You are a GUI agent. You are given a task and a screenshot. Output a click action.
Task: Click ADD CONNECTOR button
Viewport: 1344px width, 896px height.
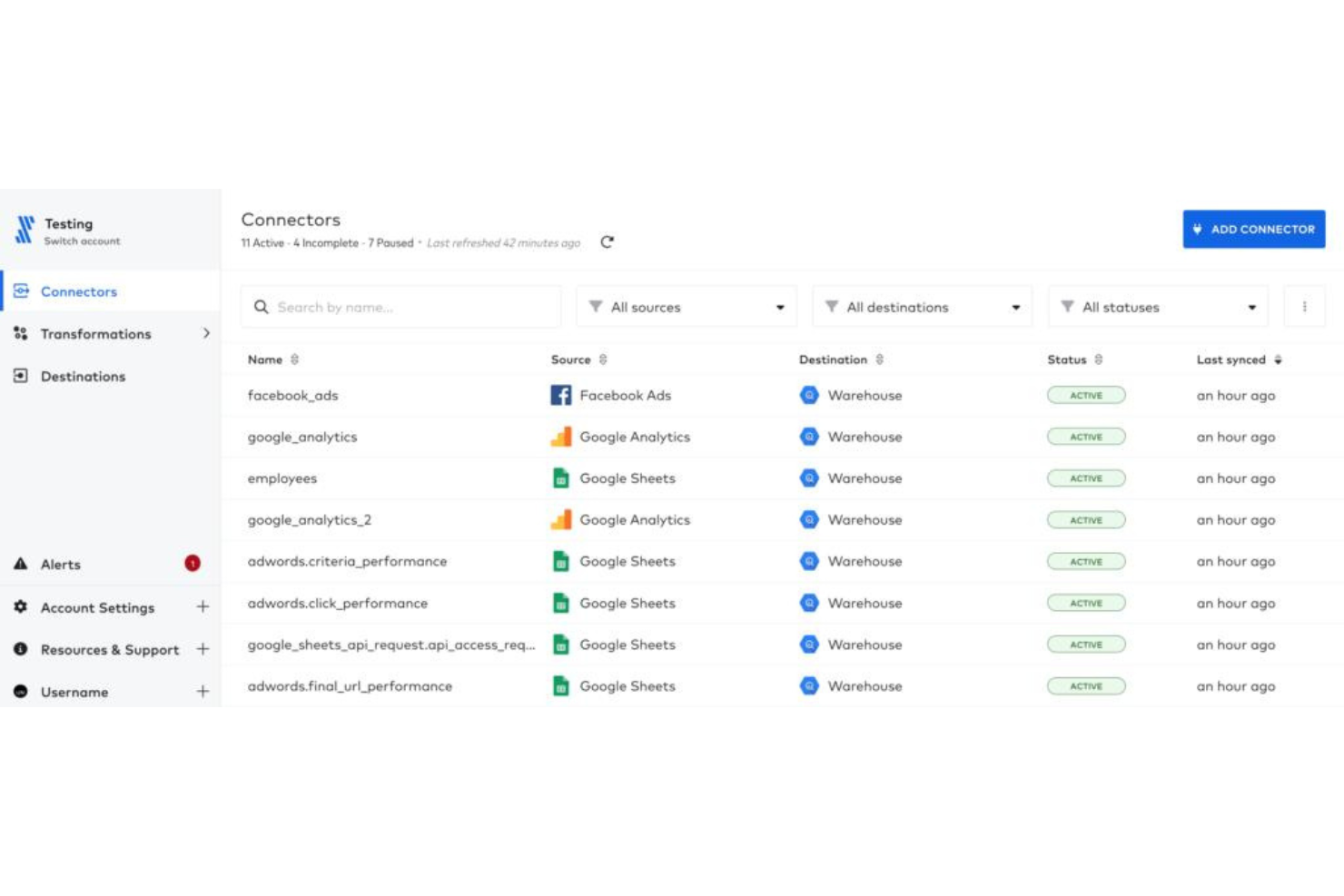[x=1253, y=229]
